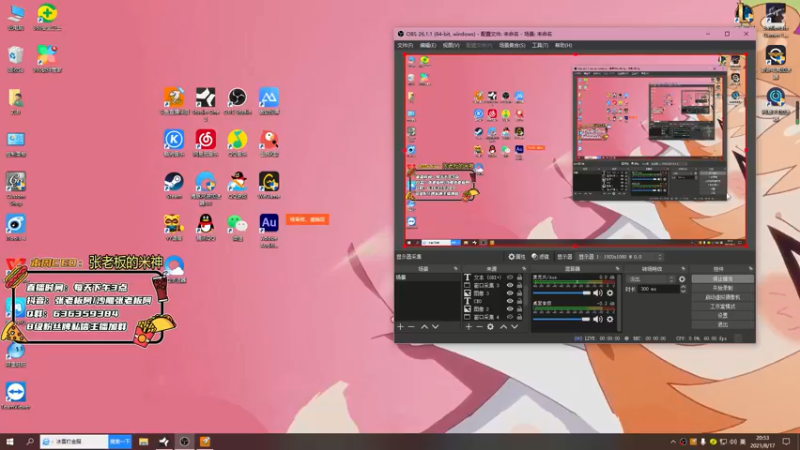The image size is (800, 450).
Task: Mute the desktop audio speaker icon
Action: 598,319
